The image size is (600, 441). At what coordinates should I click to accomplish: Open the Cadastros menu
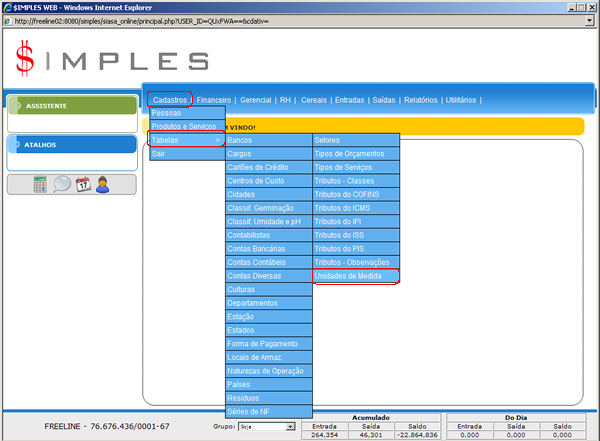pyautogui.click(x=169, y=100)
